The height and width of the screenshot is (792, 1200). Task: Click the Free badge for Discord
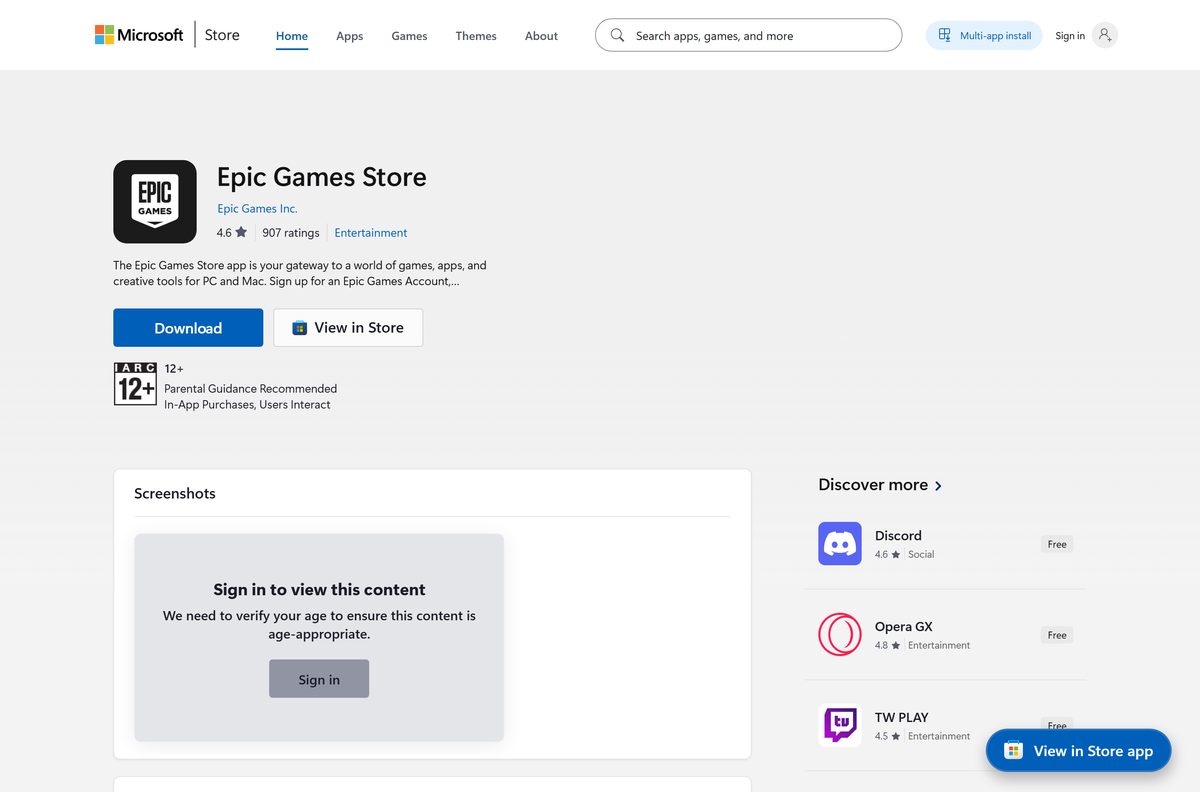[1057, 545]
